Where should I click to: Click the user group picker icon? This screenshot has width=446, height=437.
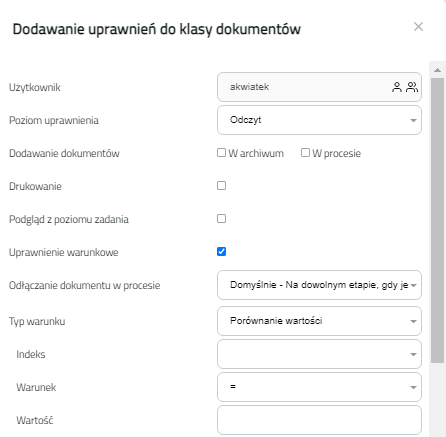pyautogui.click(x=412, y=87)
